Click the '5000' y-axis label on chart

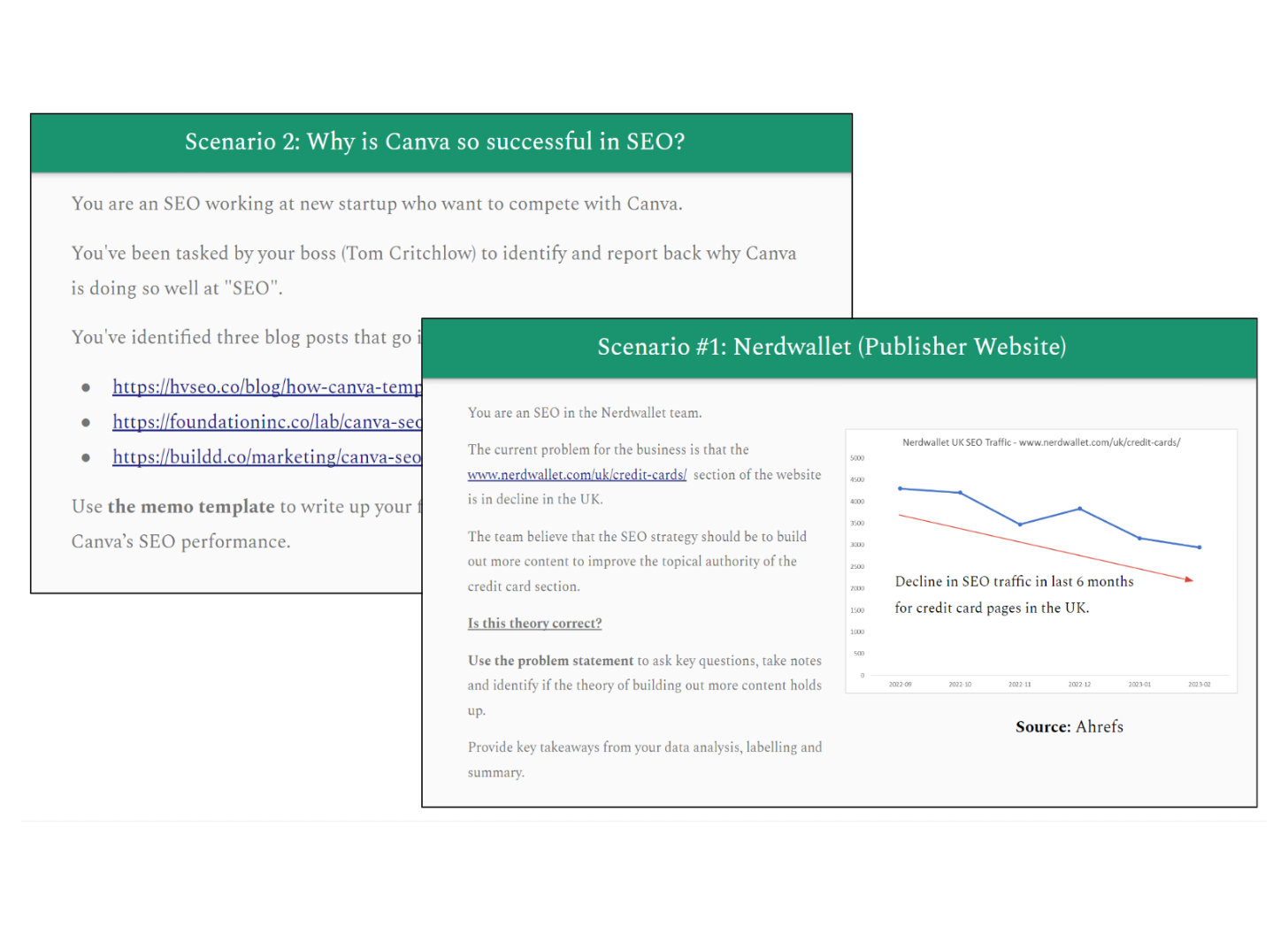(x=856, y=458)
